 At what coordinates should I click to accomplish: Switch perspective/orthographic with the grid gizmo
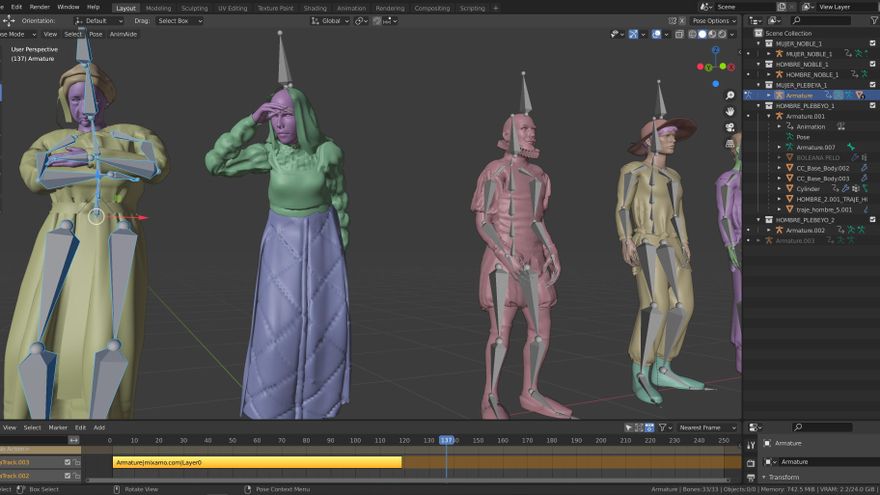coord(730,144)
